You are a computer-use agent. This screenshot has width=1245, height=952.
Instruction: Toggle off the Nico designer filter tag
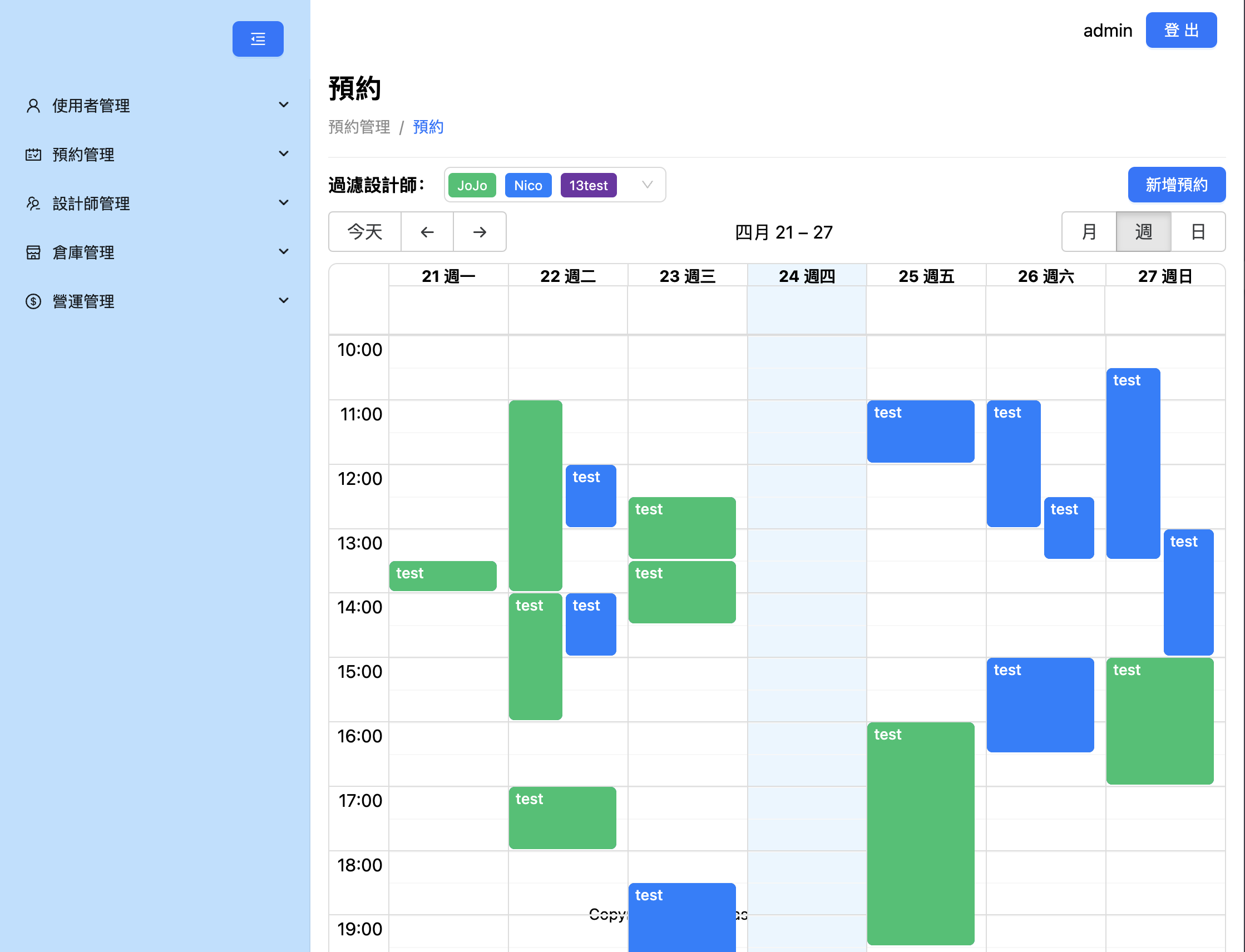[528, 185]
